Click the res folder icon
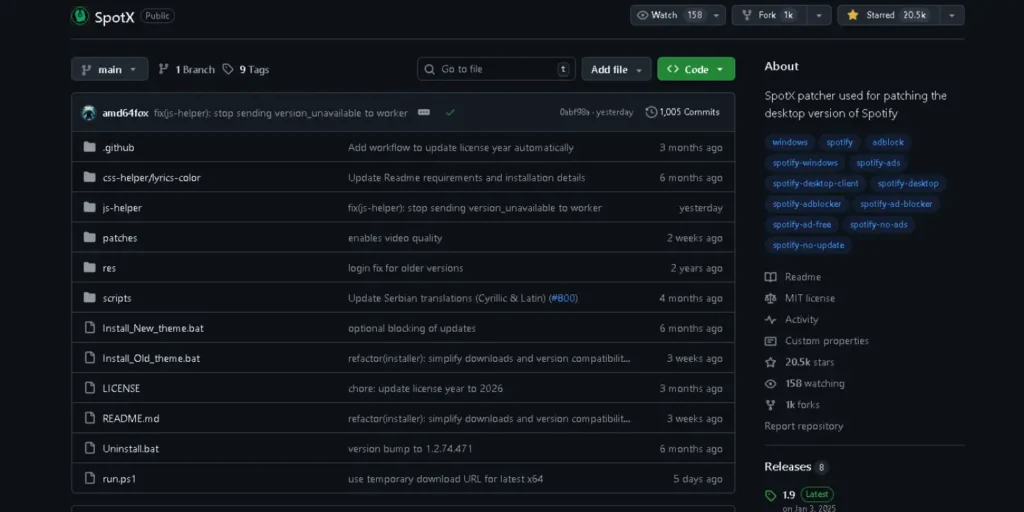The image size is (1024, 512). (89, 267)
